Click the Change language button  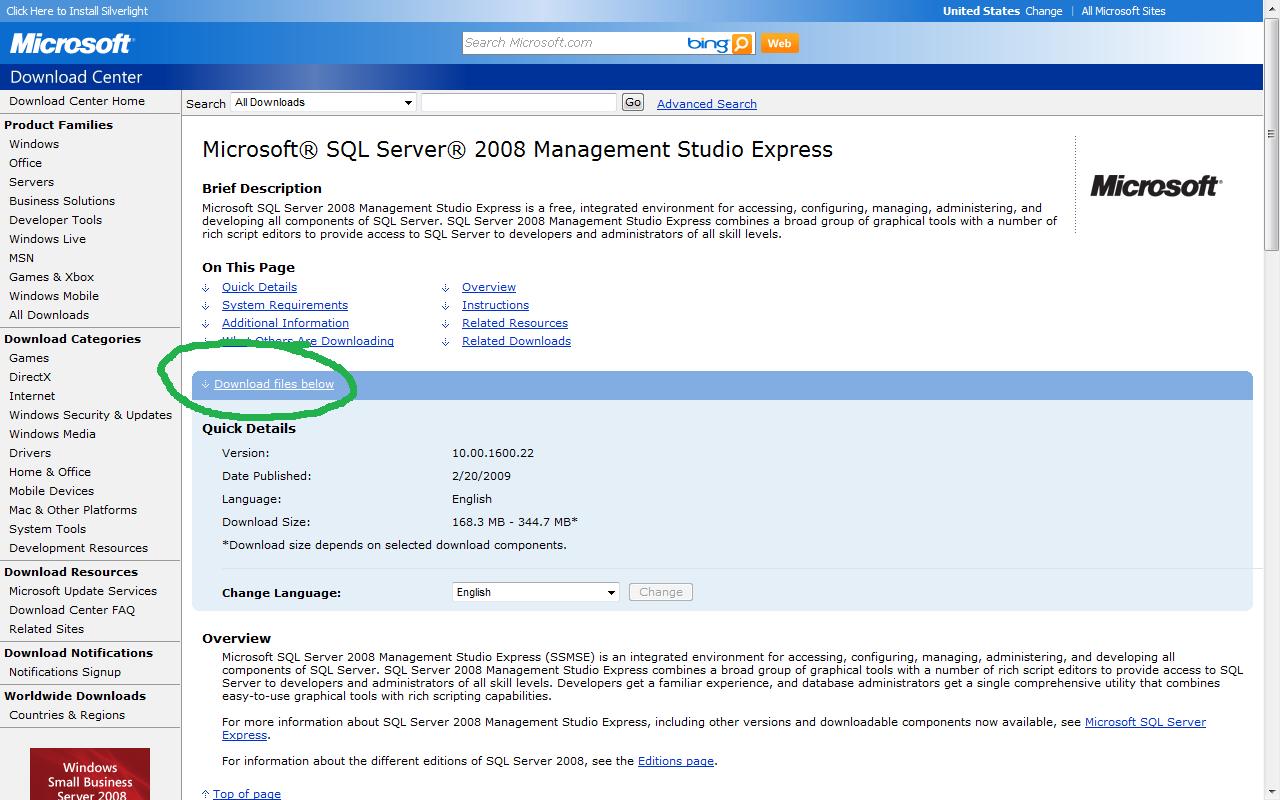[x=661, y=592]
